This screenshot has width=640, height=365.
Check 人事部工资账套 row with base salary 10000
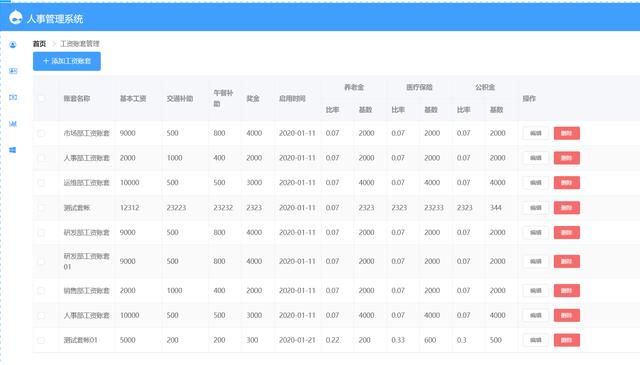pyautogui.click(x=41, y=315)
